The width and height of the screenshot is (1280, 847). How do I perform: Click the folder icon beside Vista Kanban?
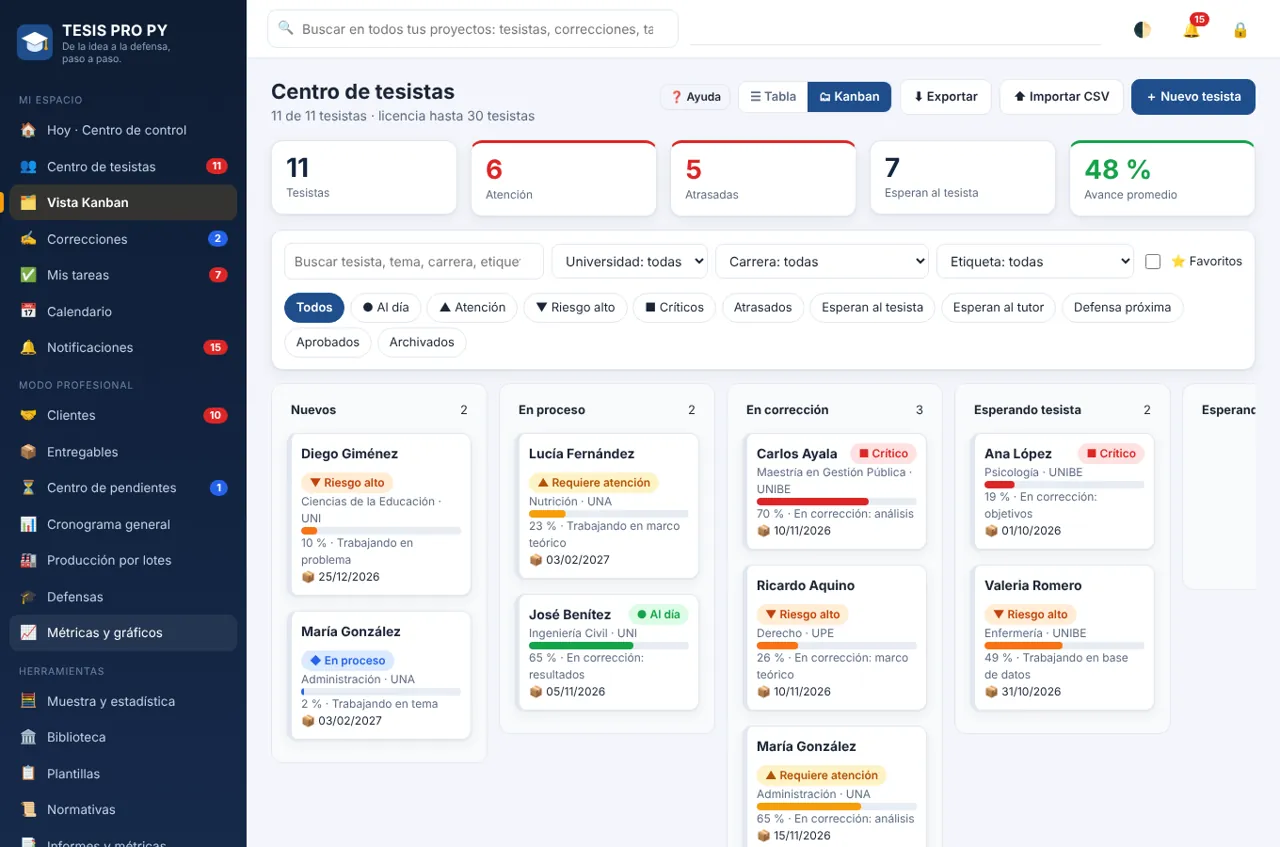point(28,202)
